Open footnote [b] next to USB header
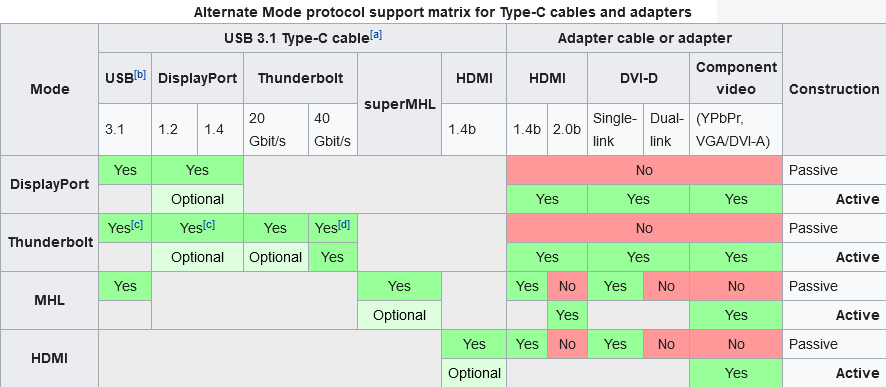The image size is (886, 387). [x=140, y=75]
